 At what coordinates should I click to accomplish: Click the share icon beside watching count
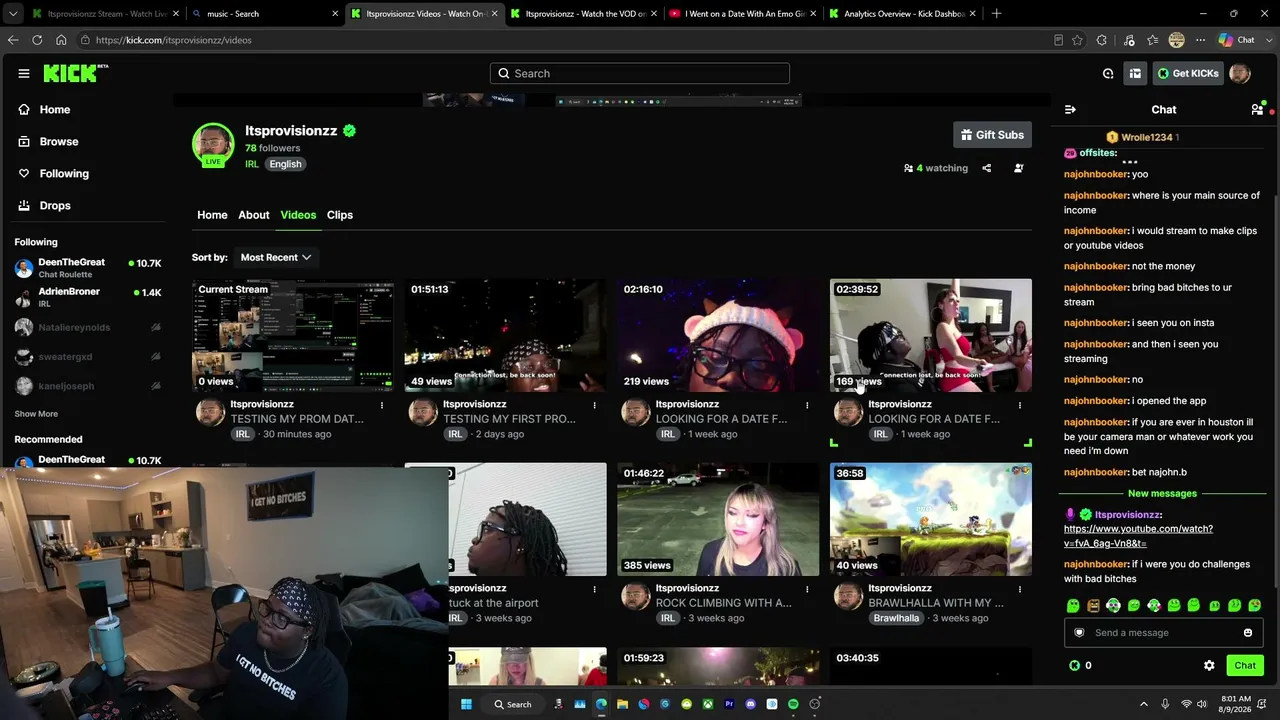click(987, 168)
